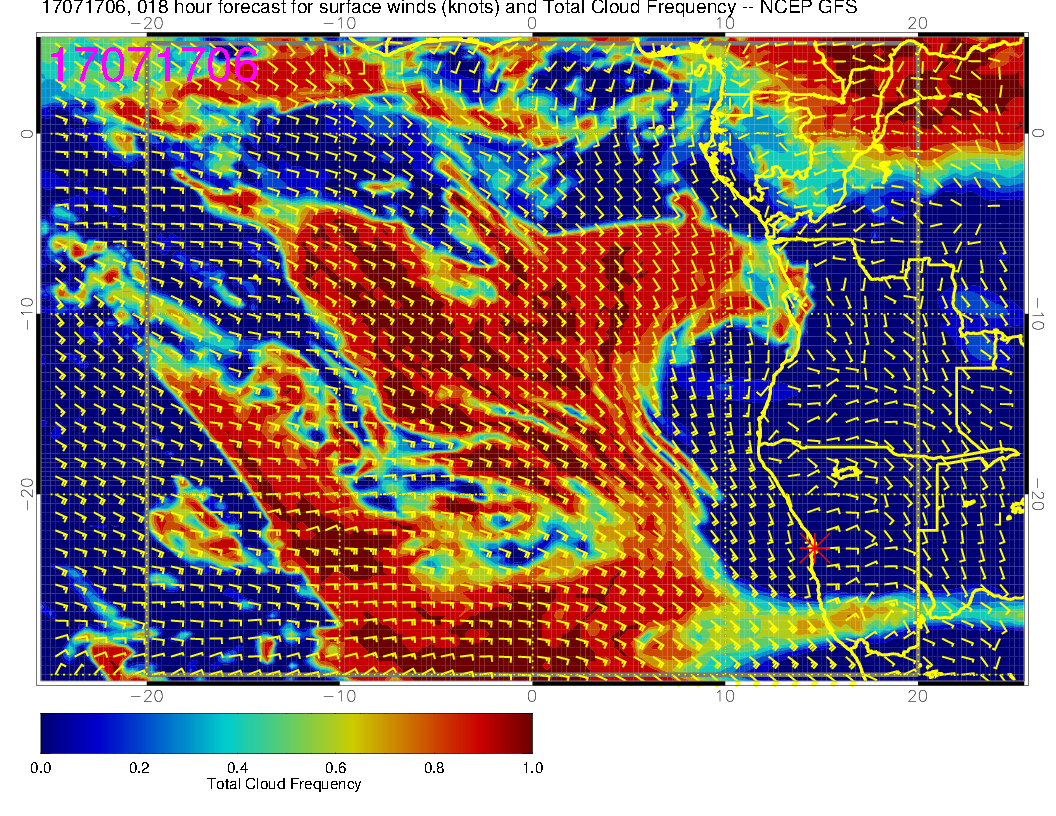Click the red asterisk marker on the coast

point(814,547)
